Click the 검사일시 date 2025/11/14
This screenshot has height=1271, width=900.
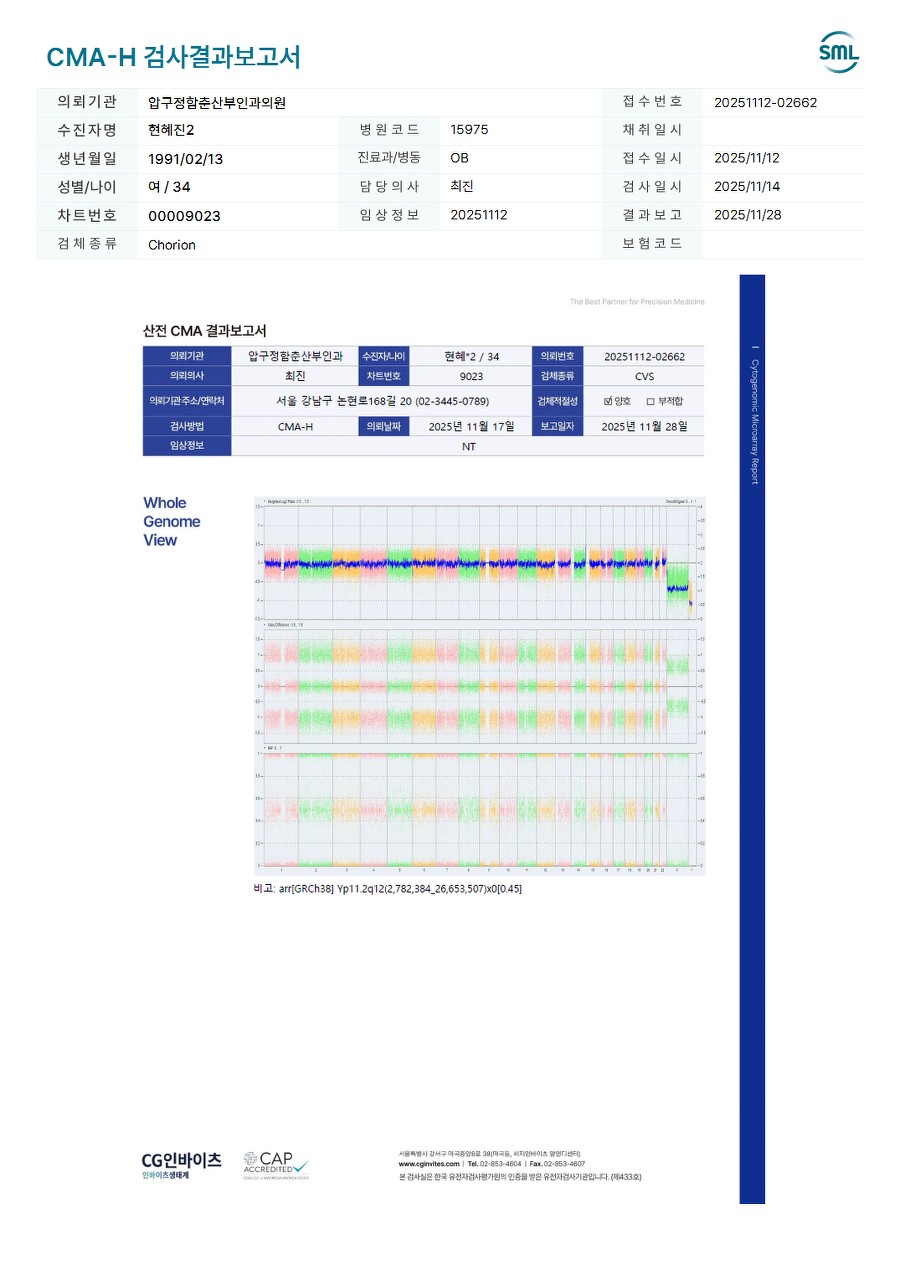747,187
